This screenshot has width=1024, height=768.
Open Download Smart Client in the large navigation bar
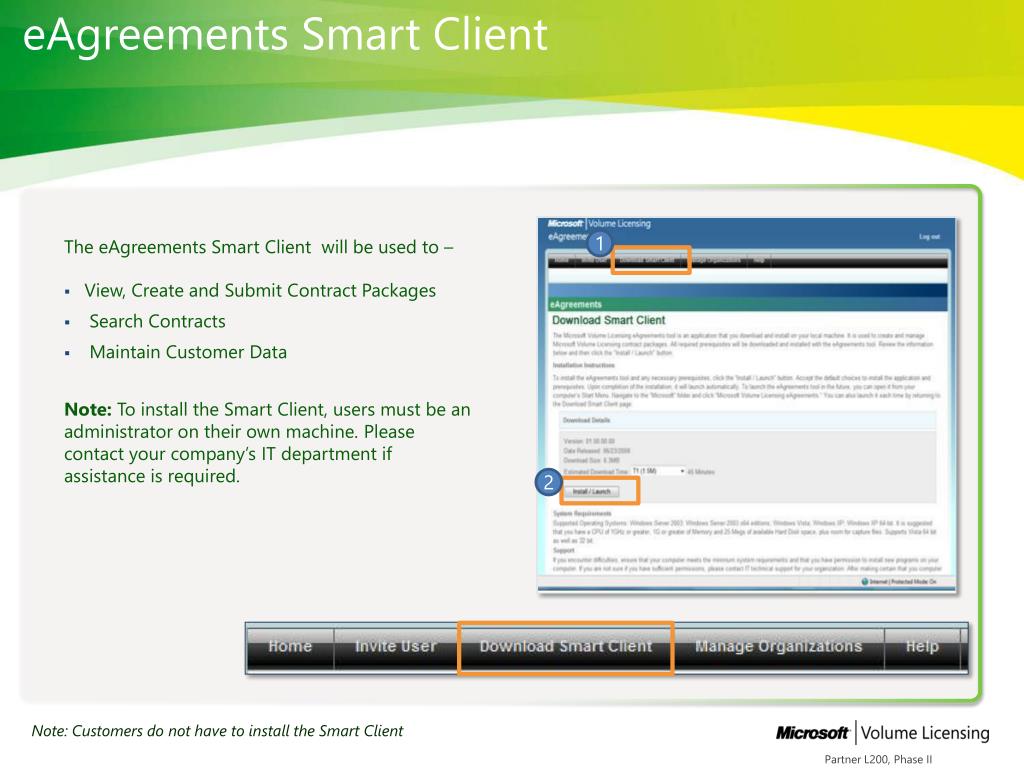point(566,647)
